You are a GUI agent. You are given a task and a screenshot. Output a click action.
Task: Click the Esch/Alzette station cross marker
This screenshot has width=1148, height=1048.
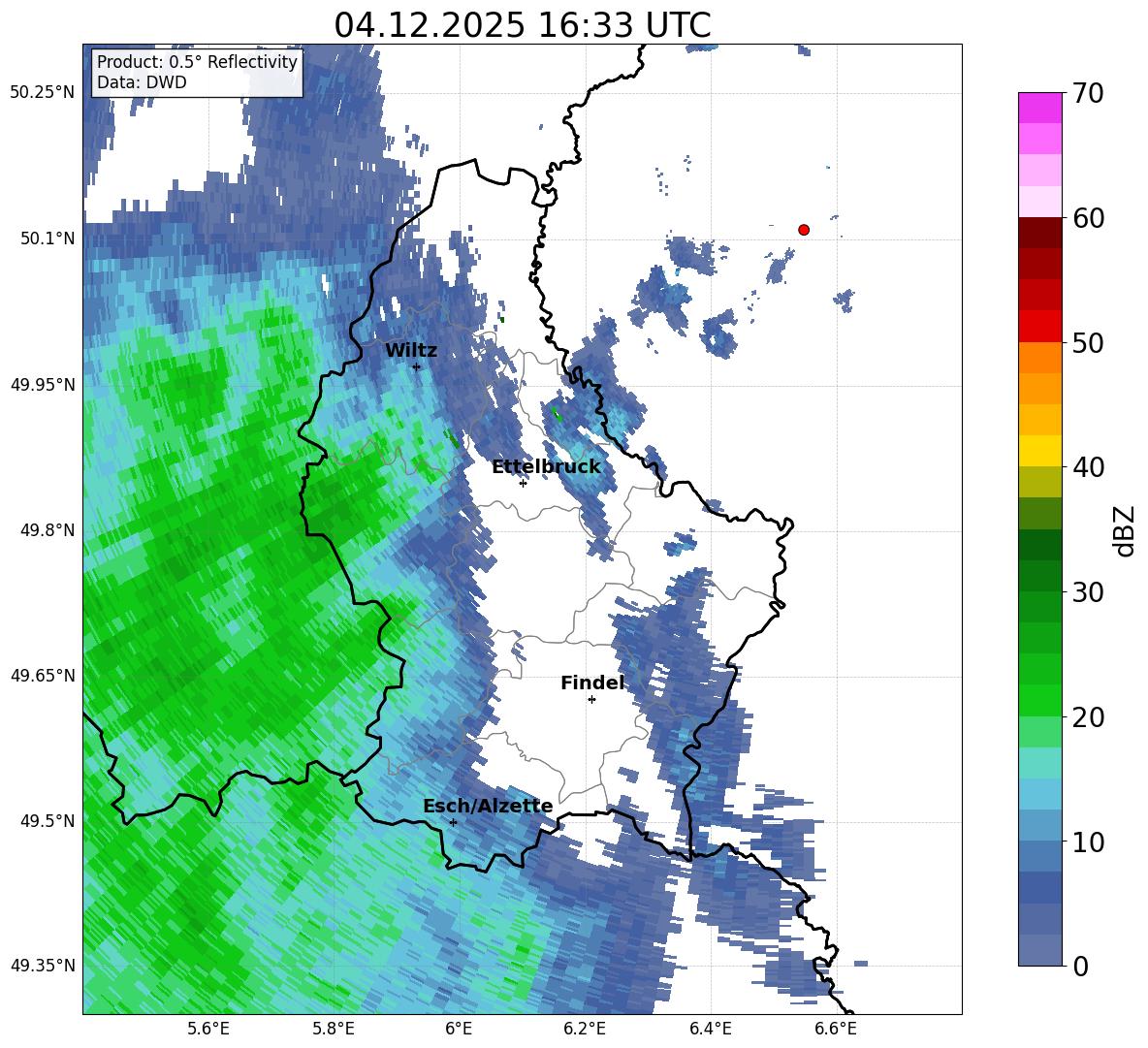[x=453, y=822]
